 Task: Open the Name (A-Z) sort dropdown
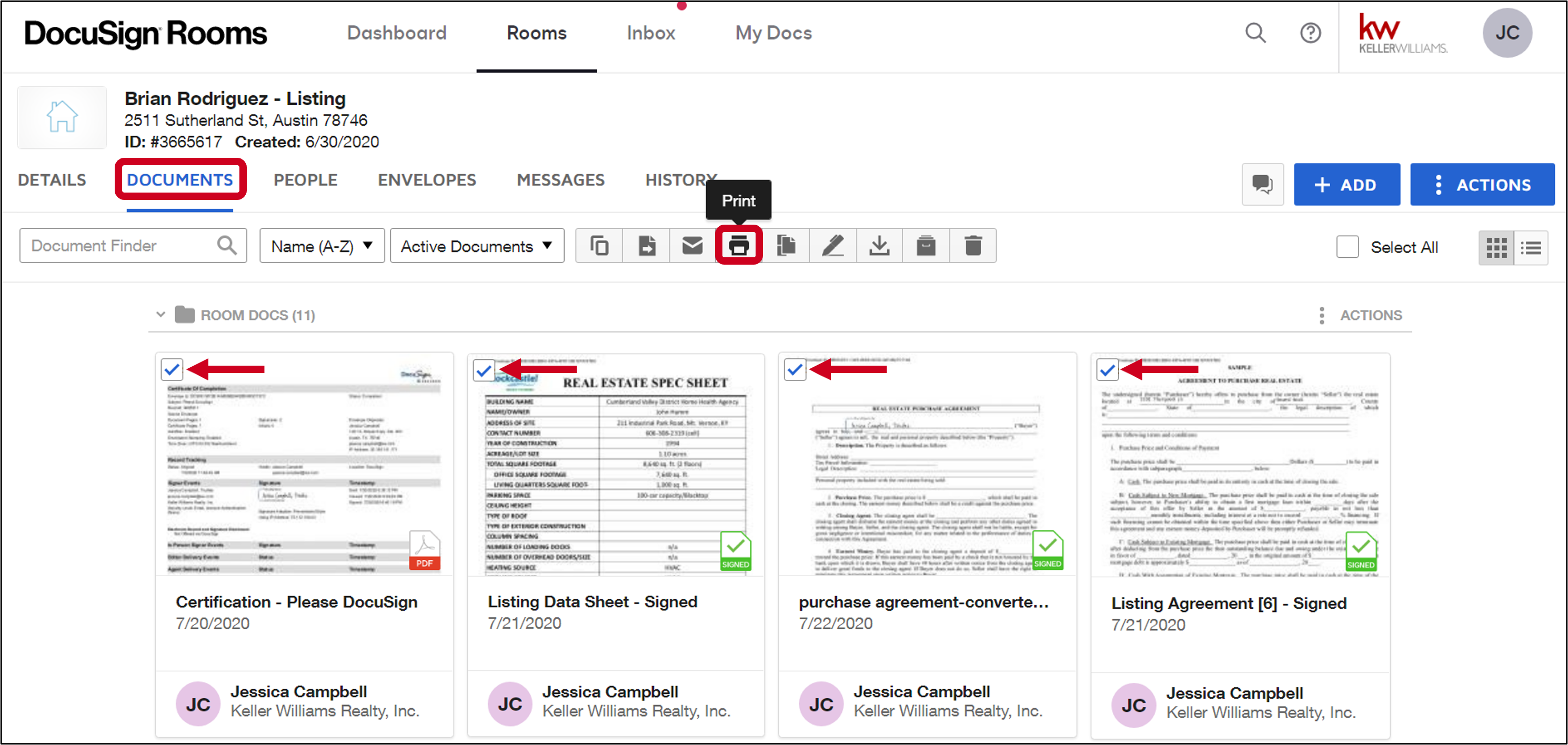(321, 245)
